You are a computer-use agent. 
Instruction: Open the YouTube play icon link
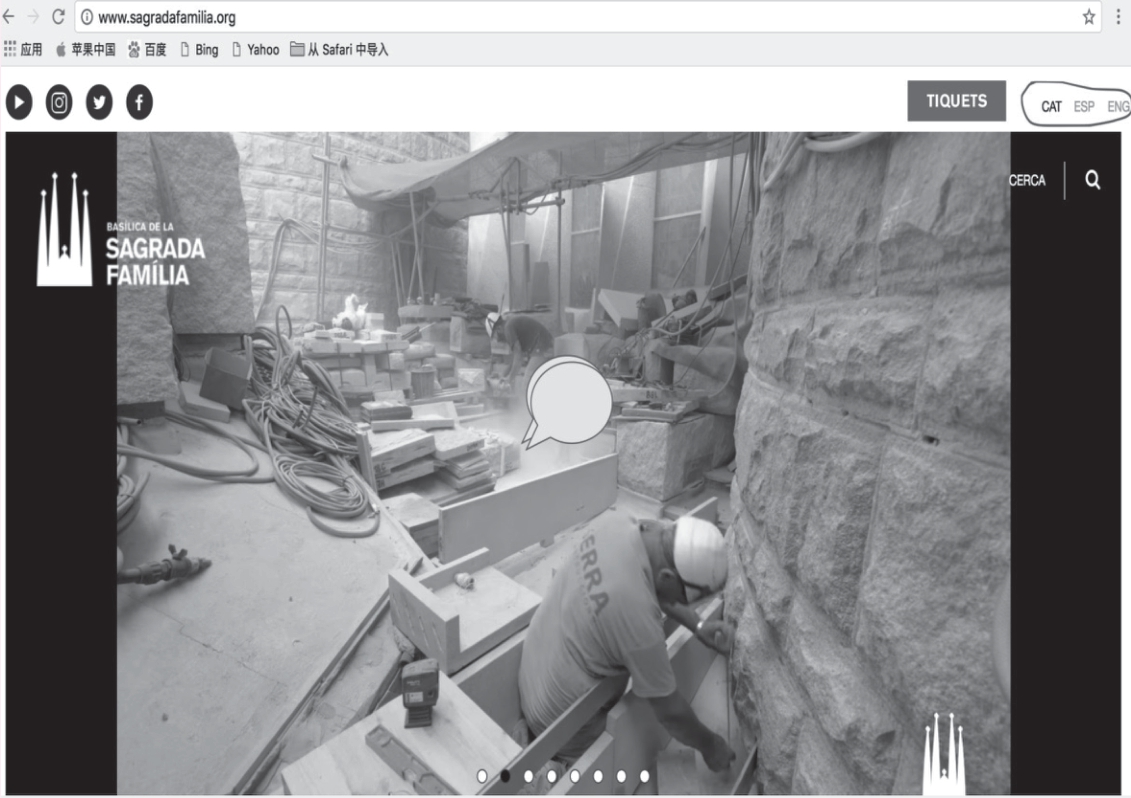19,102
